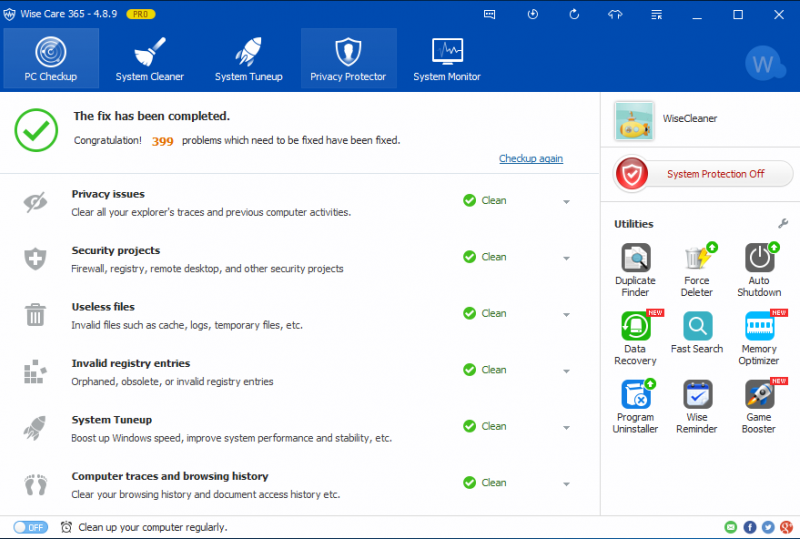Open the Force Deleter utility

click(697, 270)
